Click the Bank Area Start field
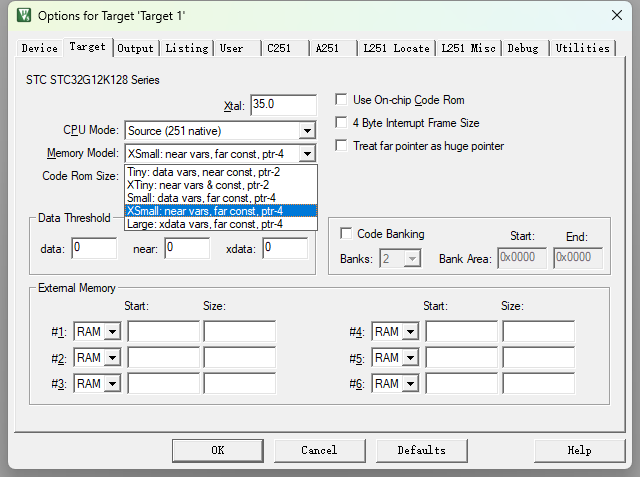Viewport: 640px width, 477px height. click(x=522, y=258)
